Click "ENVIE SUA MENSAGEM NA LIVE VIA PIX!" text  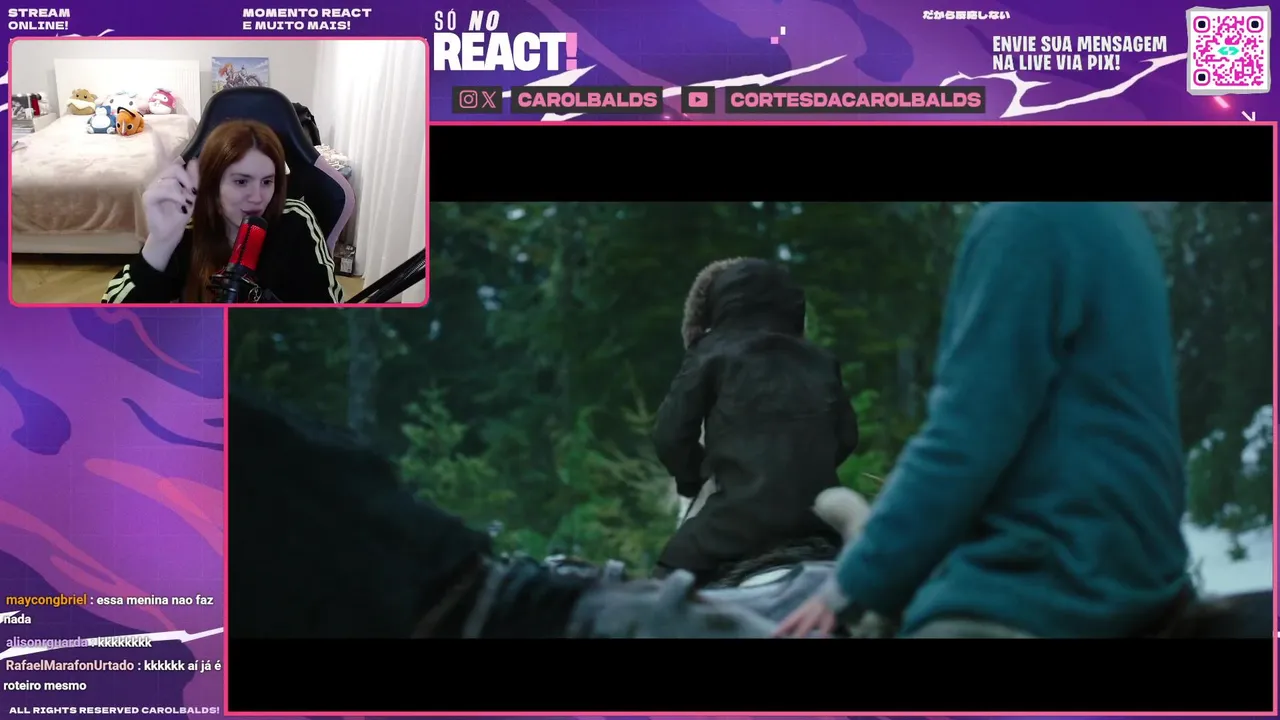1079,53
